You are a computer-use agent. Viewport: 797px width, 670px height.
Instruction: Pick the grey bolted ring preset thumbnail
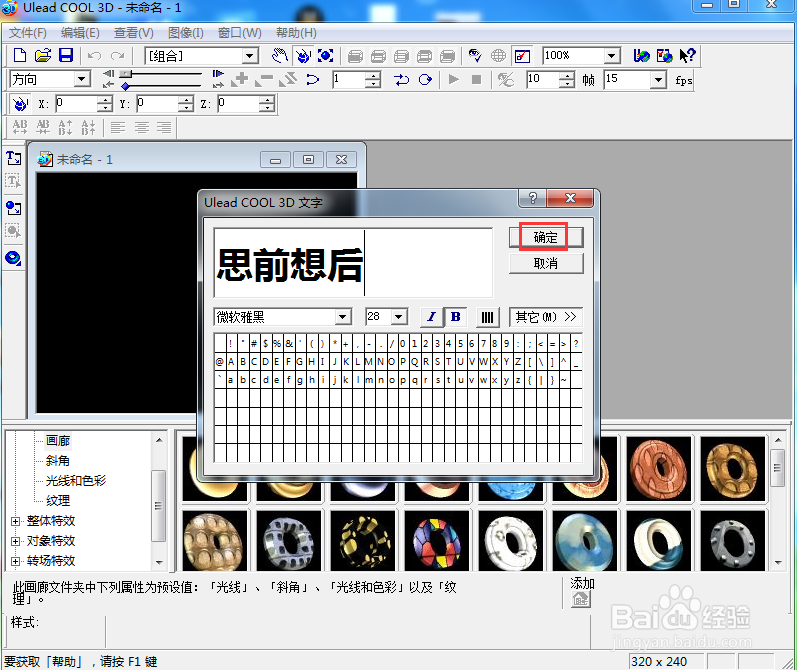pyautogui.click(x=732, y=541)
